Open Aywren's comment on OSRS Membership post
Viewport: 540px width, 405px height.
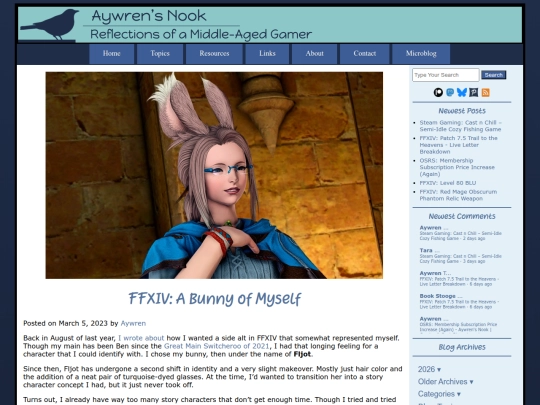point(458,324)
